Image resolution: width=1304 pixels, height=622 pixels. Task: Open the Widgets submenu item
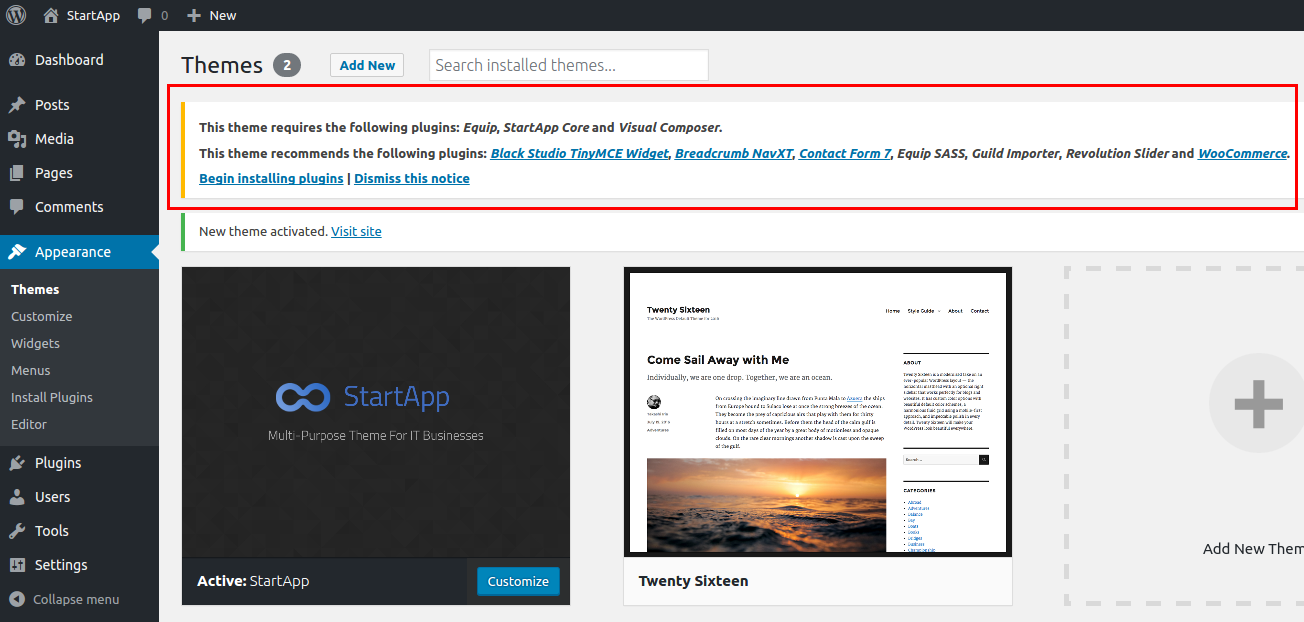click(35, 343)
